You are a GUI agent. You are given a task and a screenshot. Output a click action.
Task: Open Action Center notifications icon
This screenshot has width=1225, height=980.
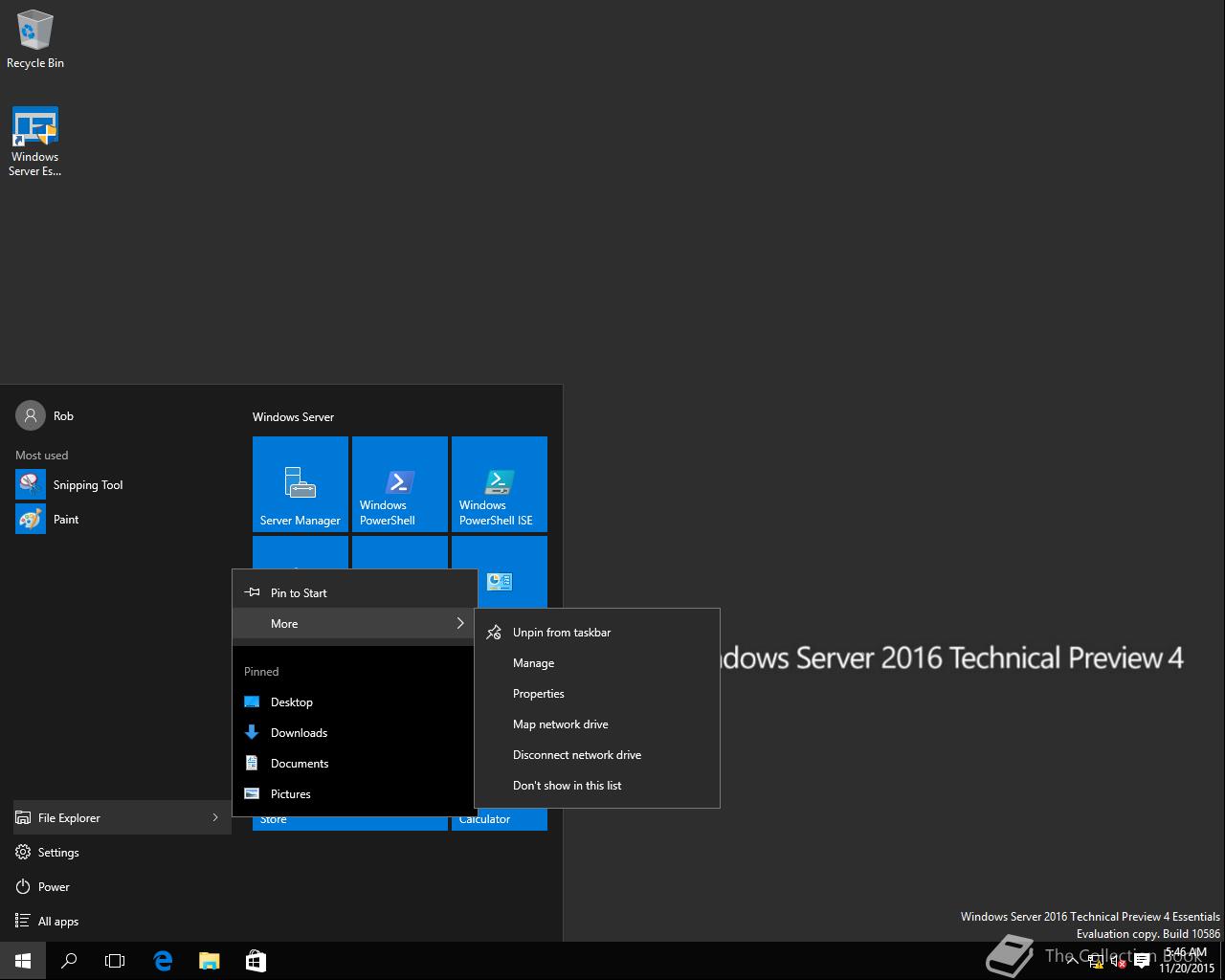pos(1142,962)
